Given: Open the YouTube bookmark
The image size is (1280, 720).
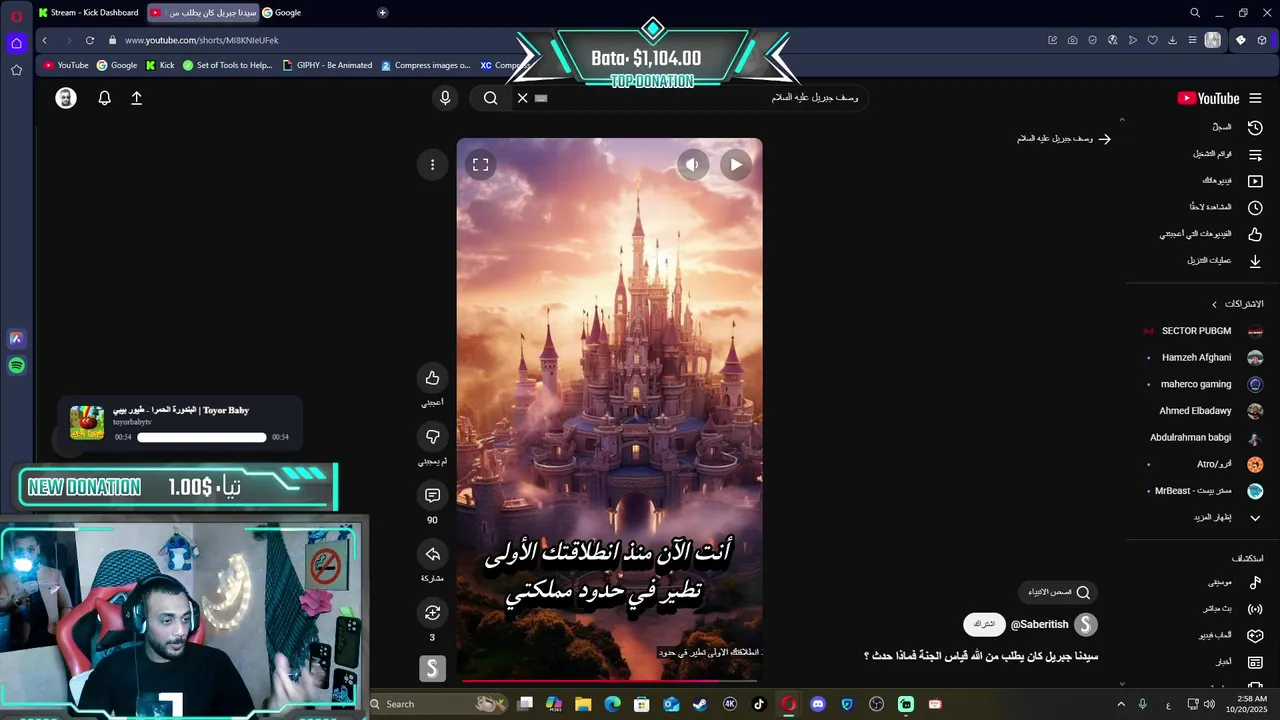Looking at the screenshot, I should pyautogui.click(x=66, y=65).
